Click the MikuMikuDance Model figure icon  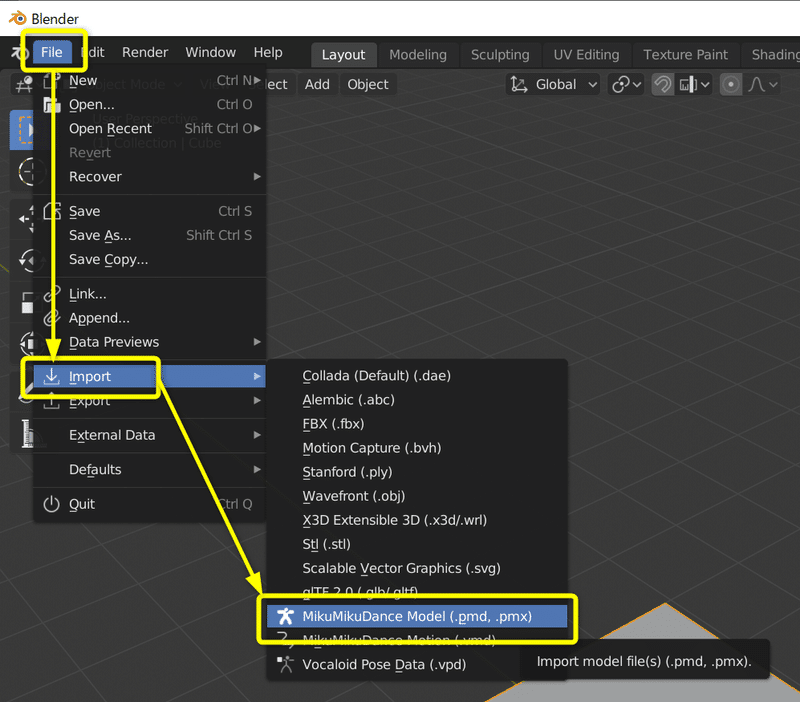[x=285, y=616]
